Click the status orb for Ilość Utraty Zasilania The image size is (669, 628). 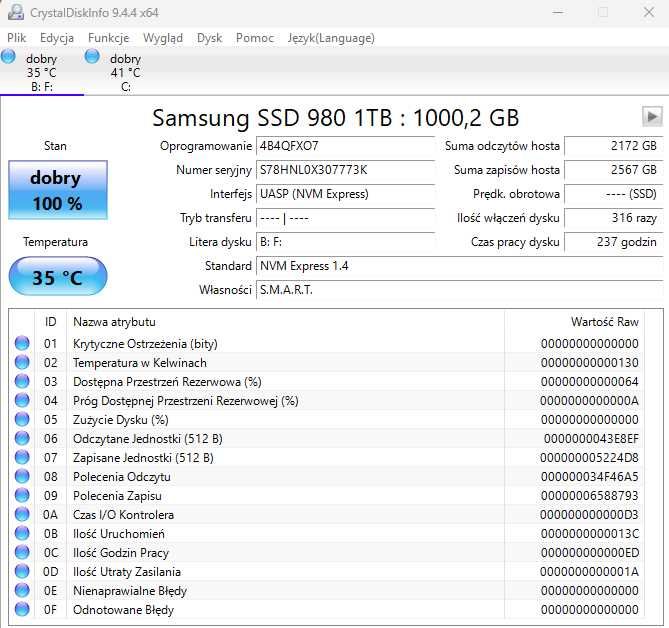(x=22, y=571)
